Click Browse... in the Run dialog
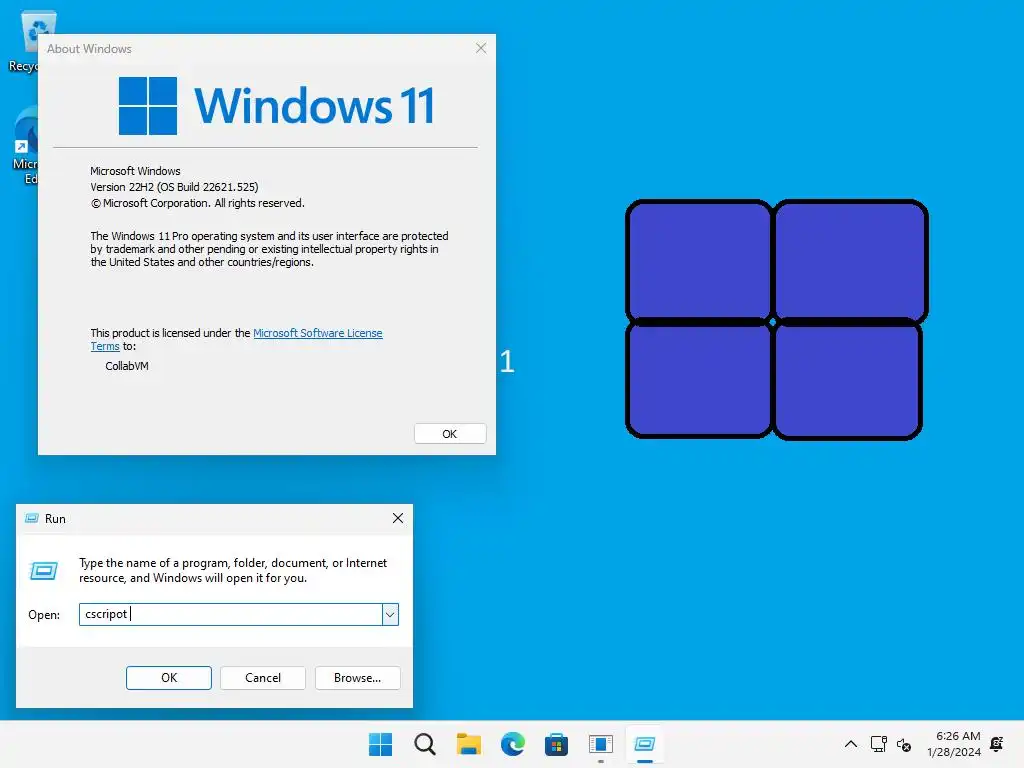The image size is (1024, 768). point(357,678)
